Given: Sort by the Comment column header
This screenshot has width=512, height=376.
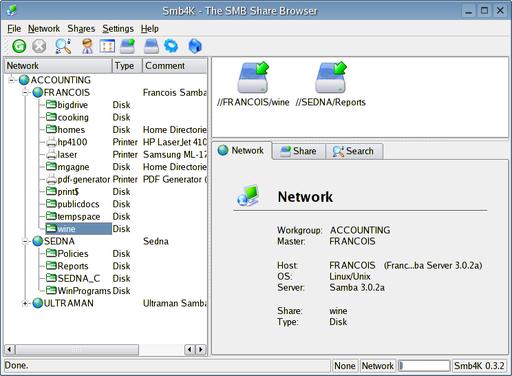Looking at the screenshot, I should coord(175,66).
